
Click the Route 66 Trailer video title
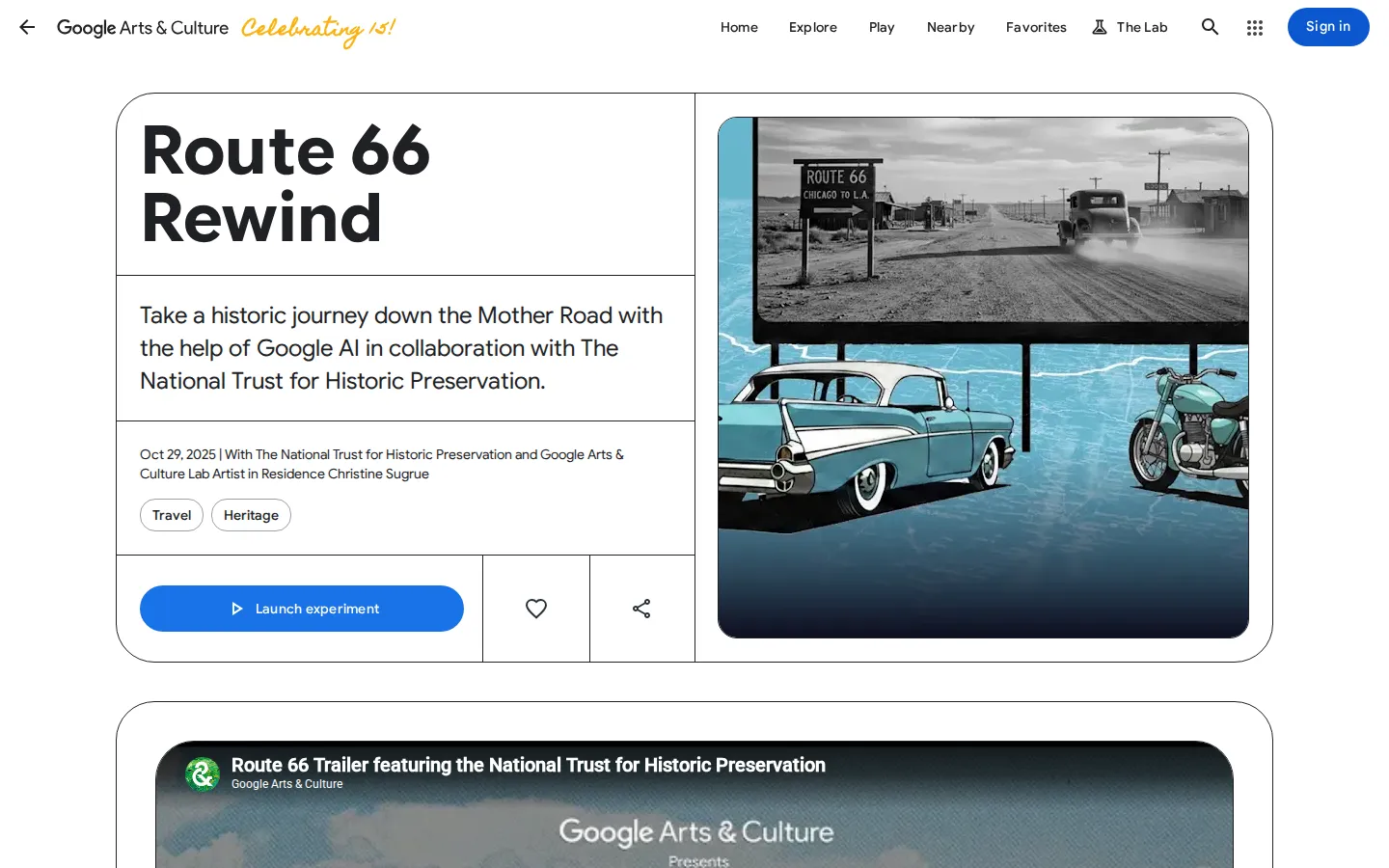click(x=528, y=765)
